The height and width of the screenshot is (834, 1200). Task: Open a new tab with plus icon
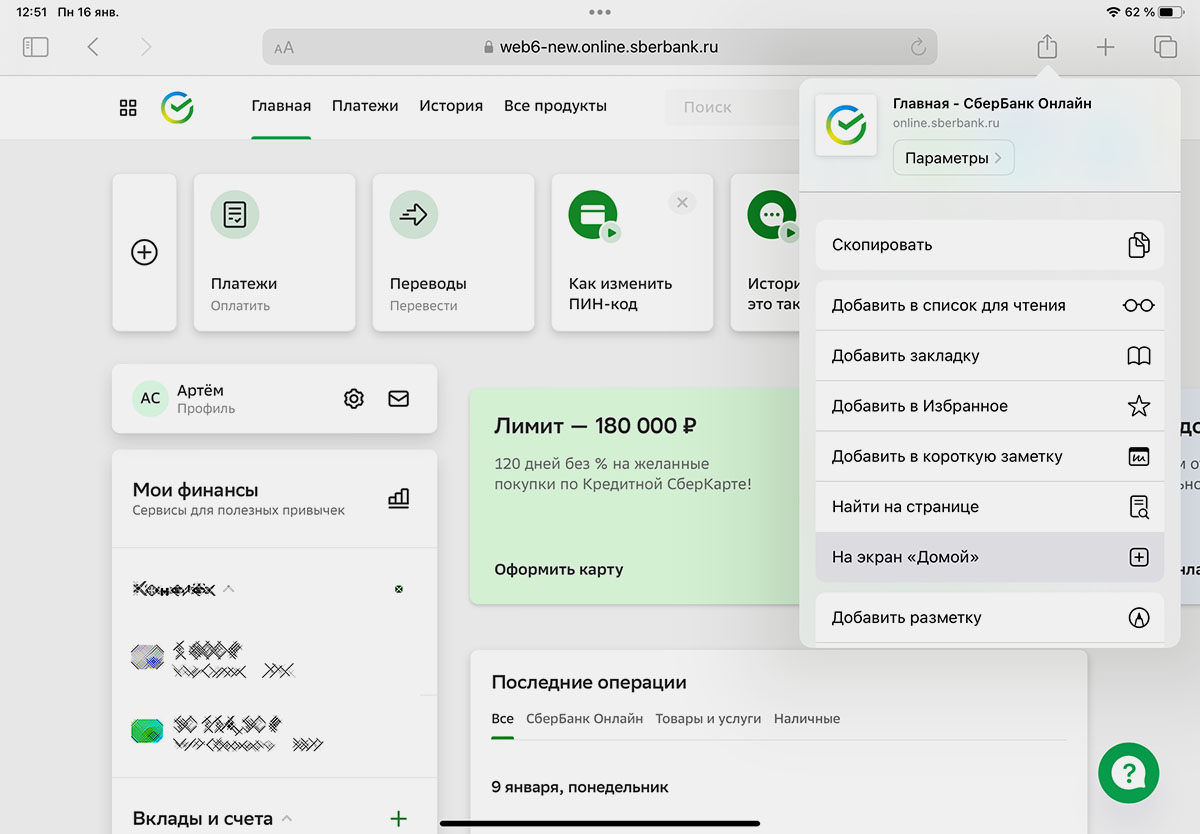[x=1105, y=47]
